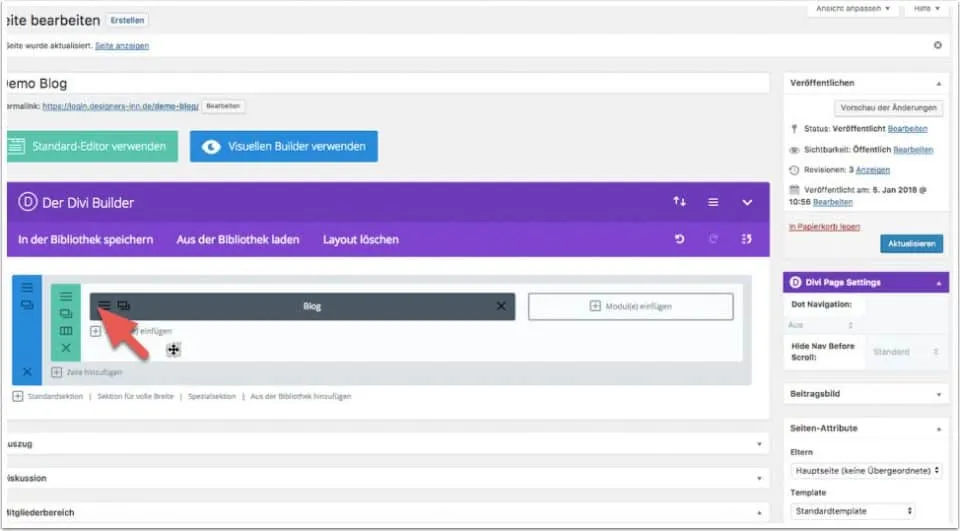Dismiss the page updated notice
Image resolution: width=960 pixels, height=531 pixels.
click(x=937, y=45)
